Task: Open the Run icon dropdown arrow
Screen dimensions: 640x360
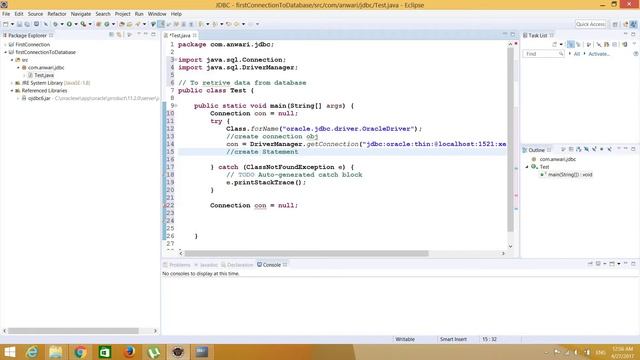Action: [76, 24]
